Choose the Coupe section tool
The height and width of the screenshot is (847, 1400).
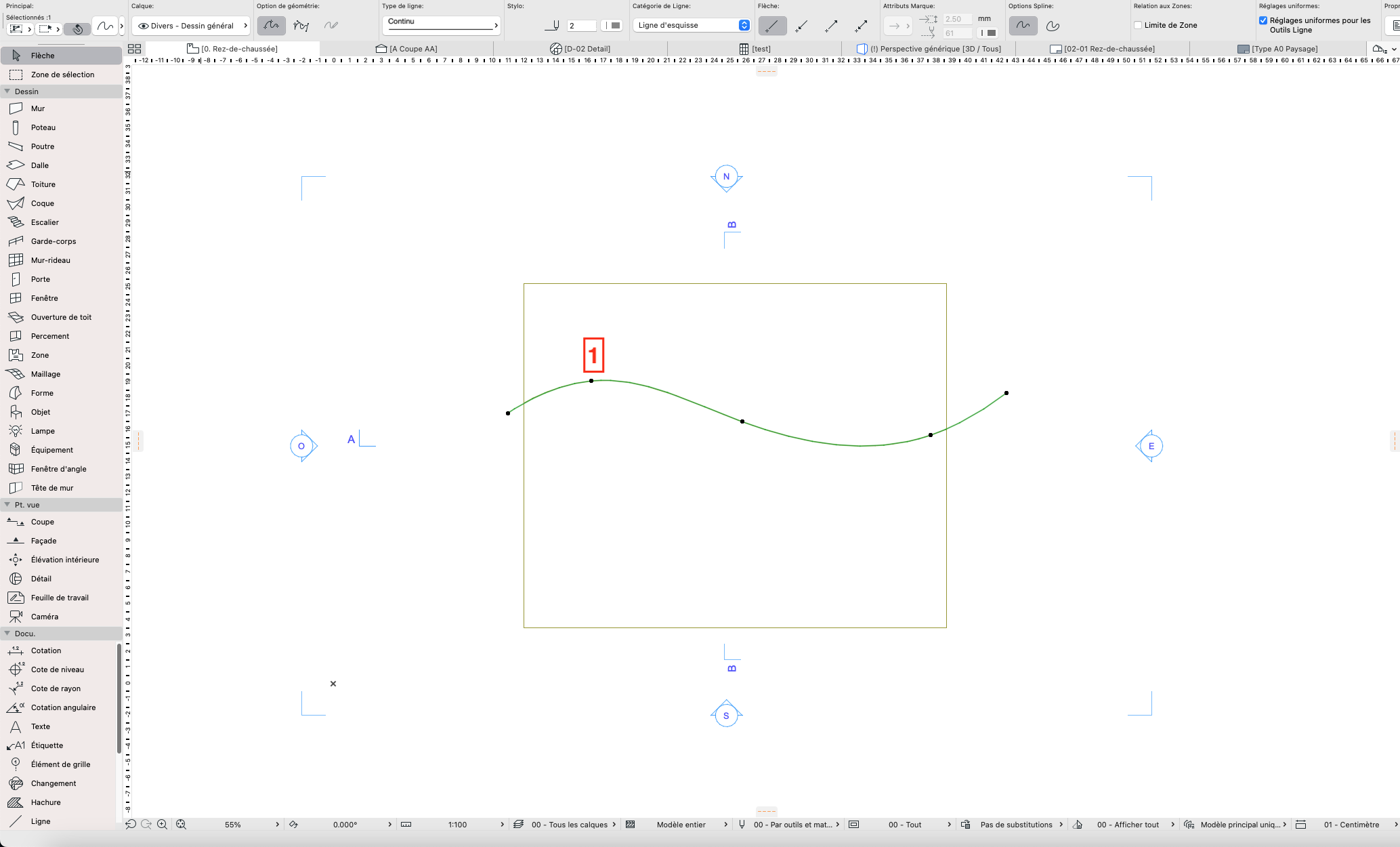point(61,522)
